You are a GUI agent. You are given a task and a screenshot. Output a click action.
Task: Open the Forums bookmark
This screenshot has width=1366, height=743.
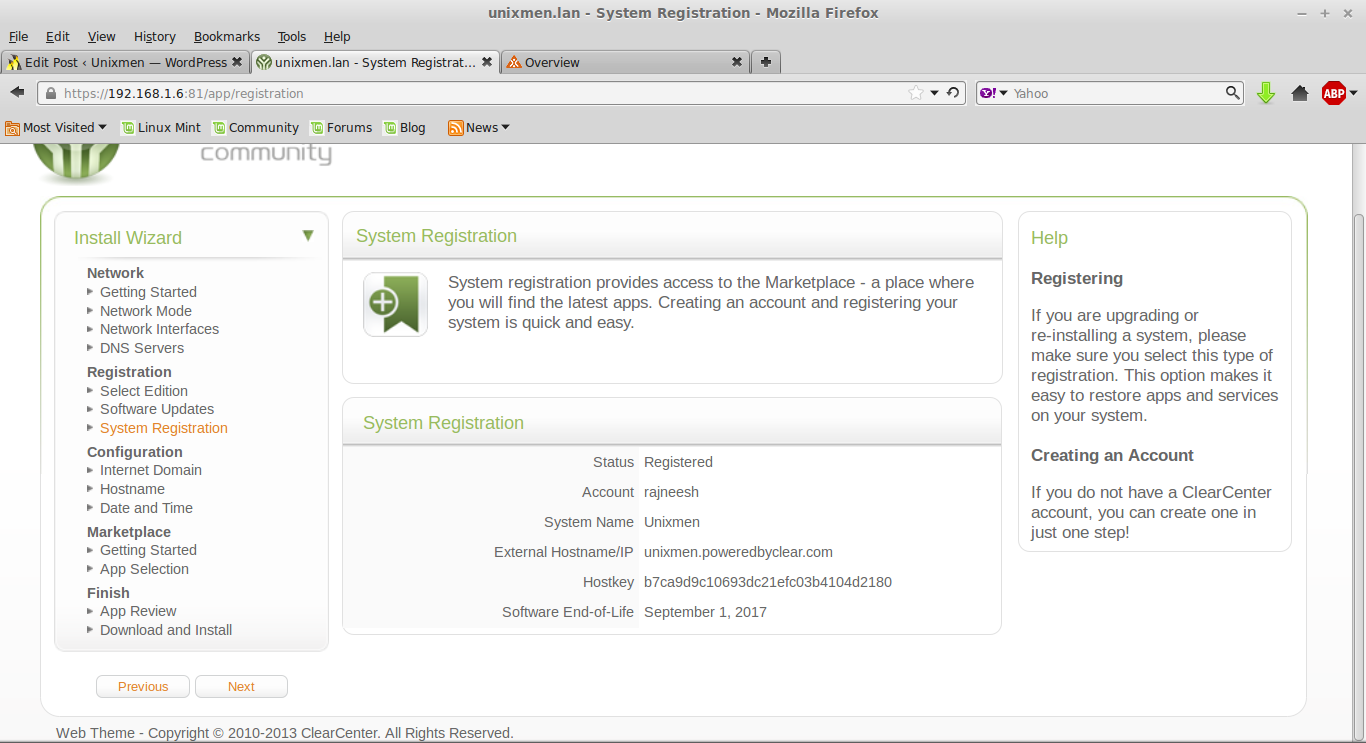pyautogui.click(x=341, y=127)
